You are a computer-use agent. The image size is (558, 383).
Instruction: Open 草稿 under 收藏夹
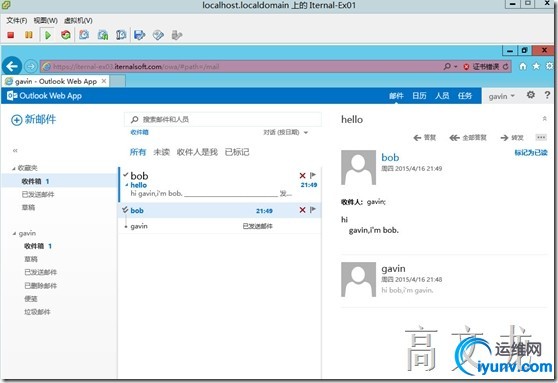[28, 208]
